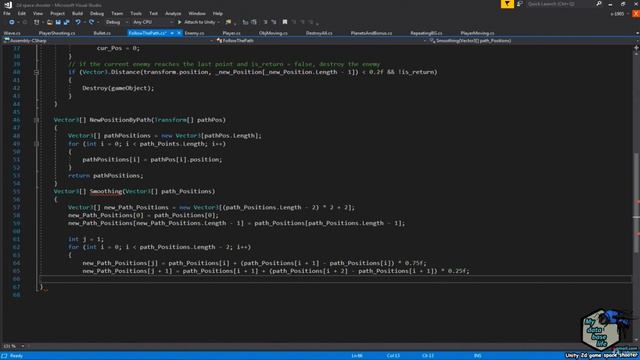The width and height of the screenshot is (640, 360).
Task: Undo the last edit with the Undo icon
Action: point(78,22)
